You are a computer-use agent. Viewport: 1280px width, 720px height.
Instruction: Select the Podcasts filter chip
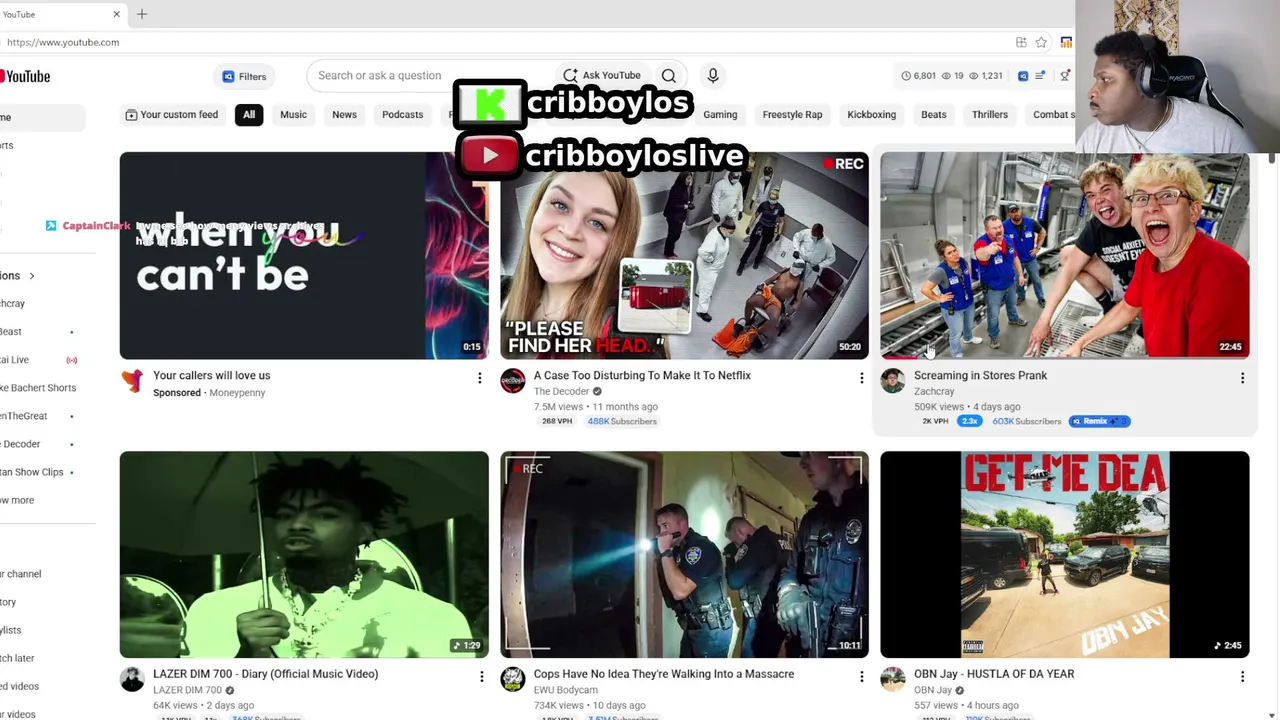[402, 115]
